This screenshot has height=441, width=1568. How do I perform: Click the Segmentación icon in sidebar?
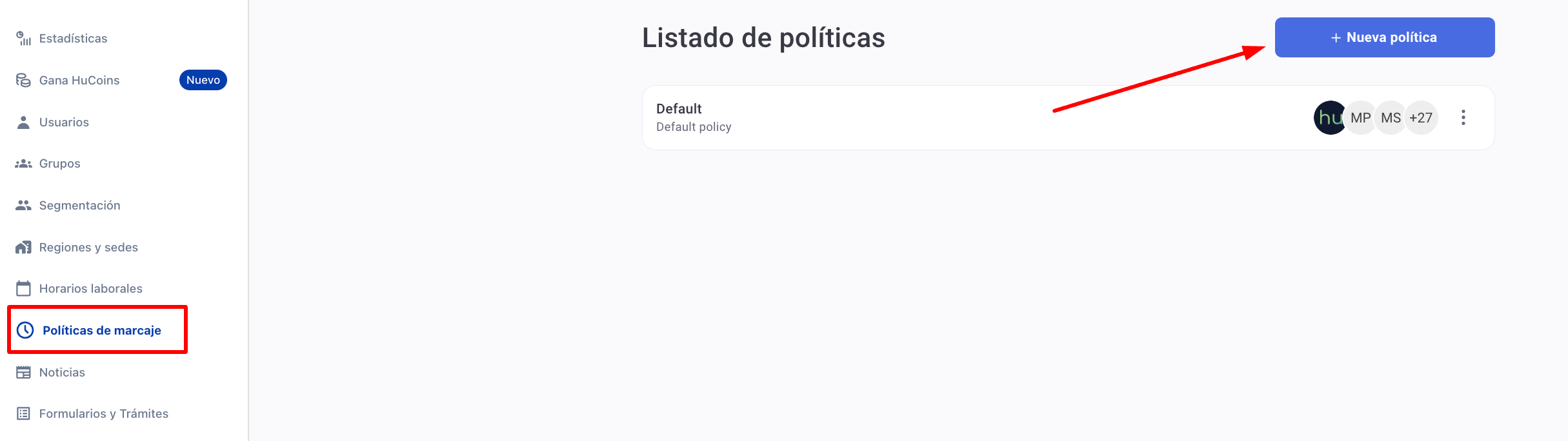(23, 206)
